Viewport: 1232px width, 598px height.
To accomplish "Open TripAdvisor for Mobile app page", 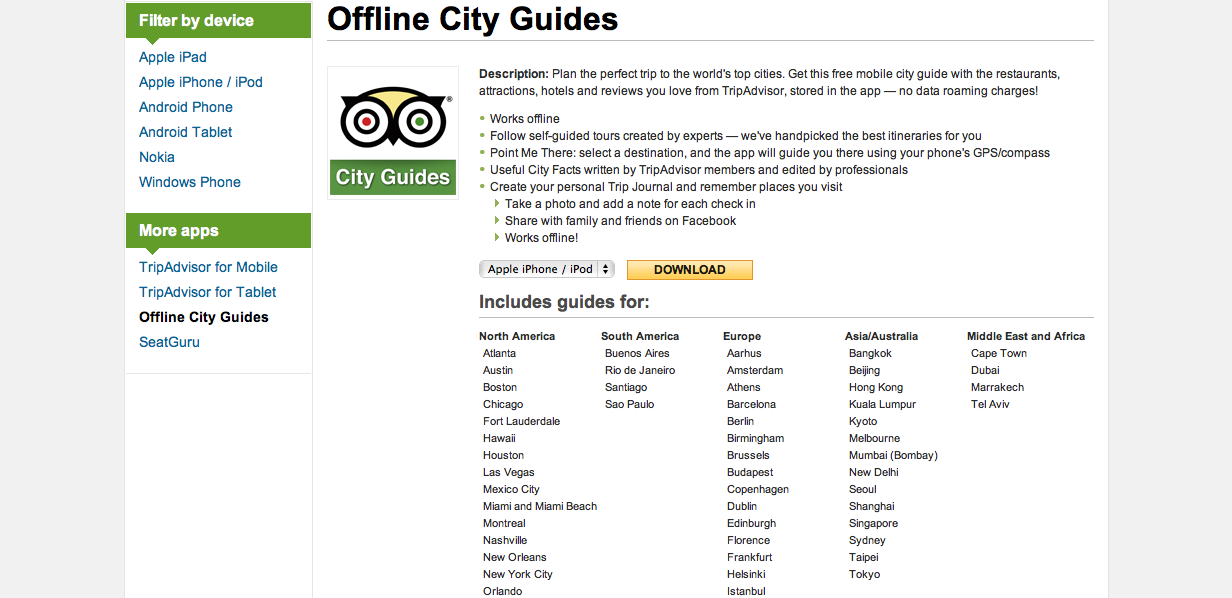I will [x=208, y=267].
